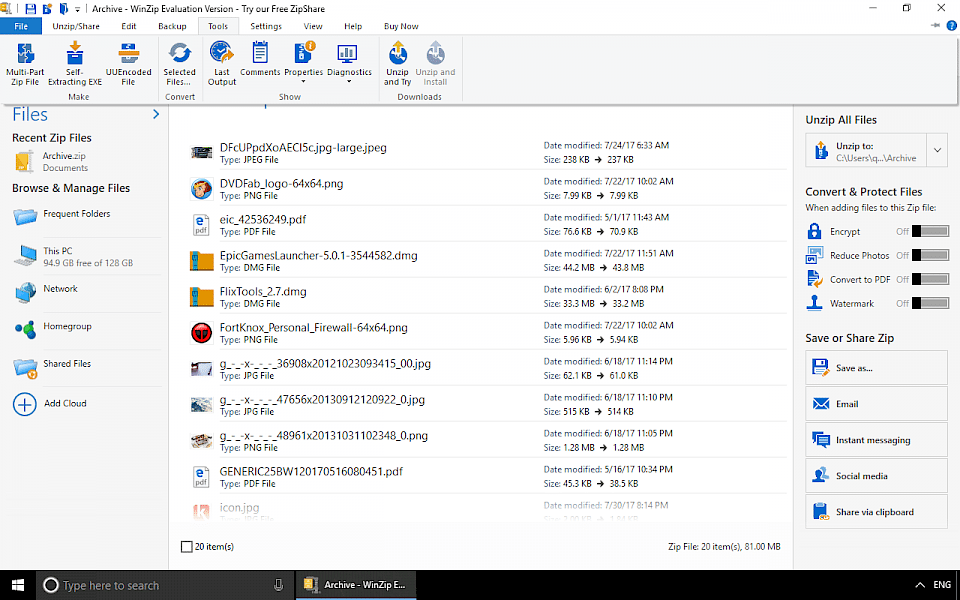The height and width of the screenshot is (600, 960).
Task: Select GENERIC25BW120170516080451.pdf file icon
Action: [x=201, y=476]
